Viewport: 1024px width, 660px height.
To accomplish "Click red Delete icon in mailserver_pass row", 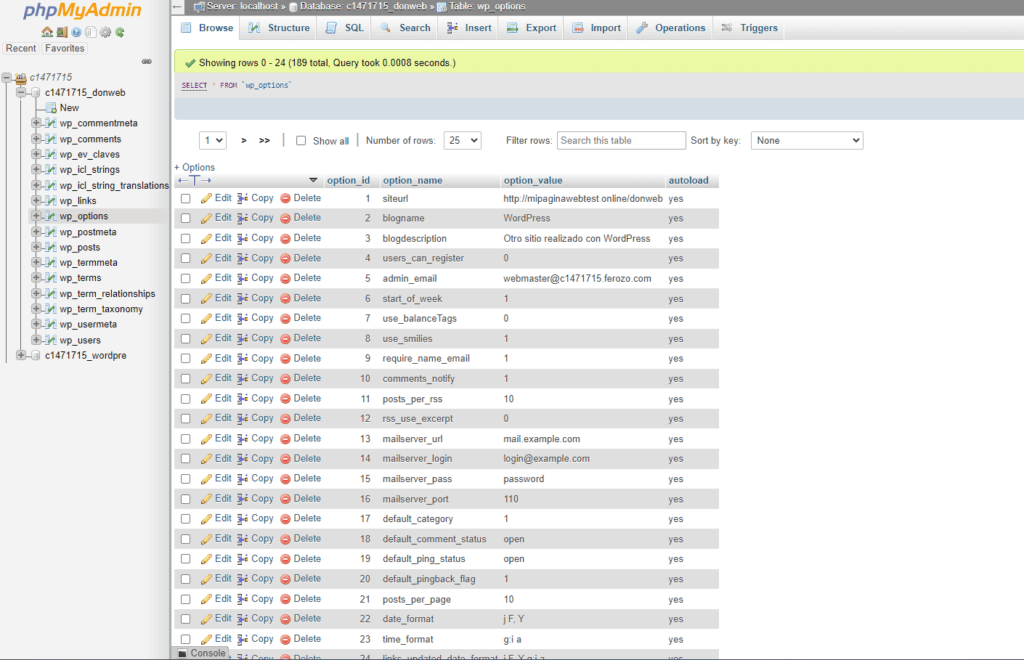I will (x=285, y=479).
